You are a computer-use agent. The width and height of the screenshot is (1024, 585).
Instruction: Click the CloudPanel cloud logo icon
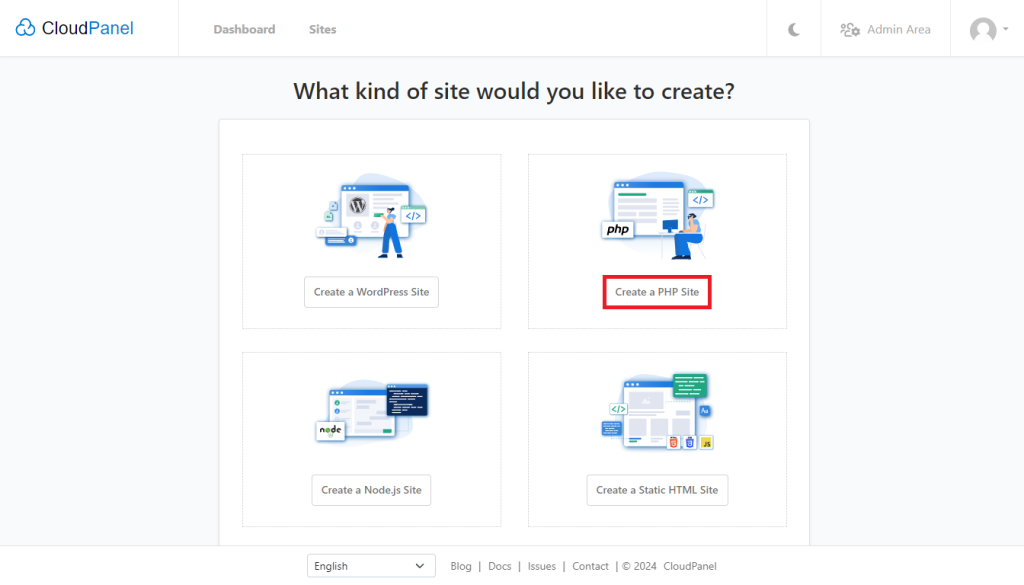tap(25, 28)
